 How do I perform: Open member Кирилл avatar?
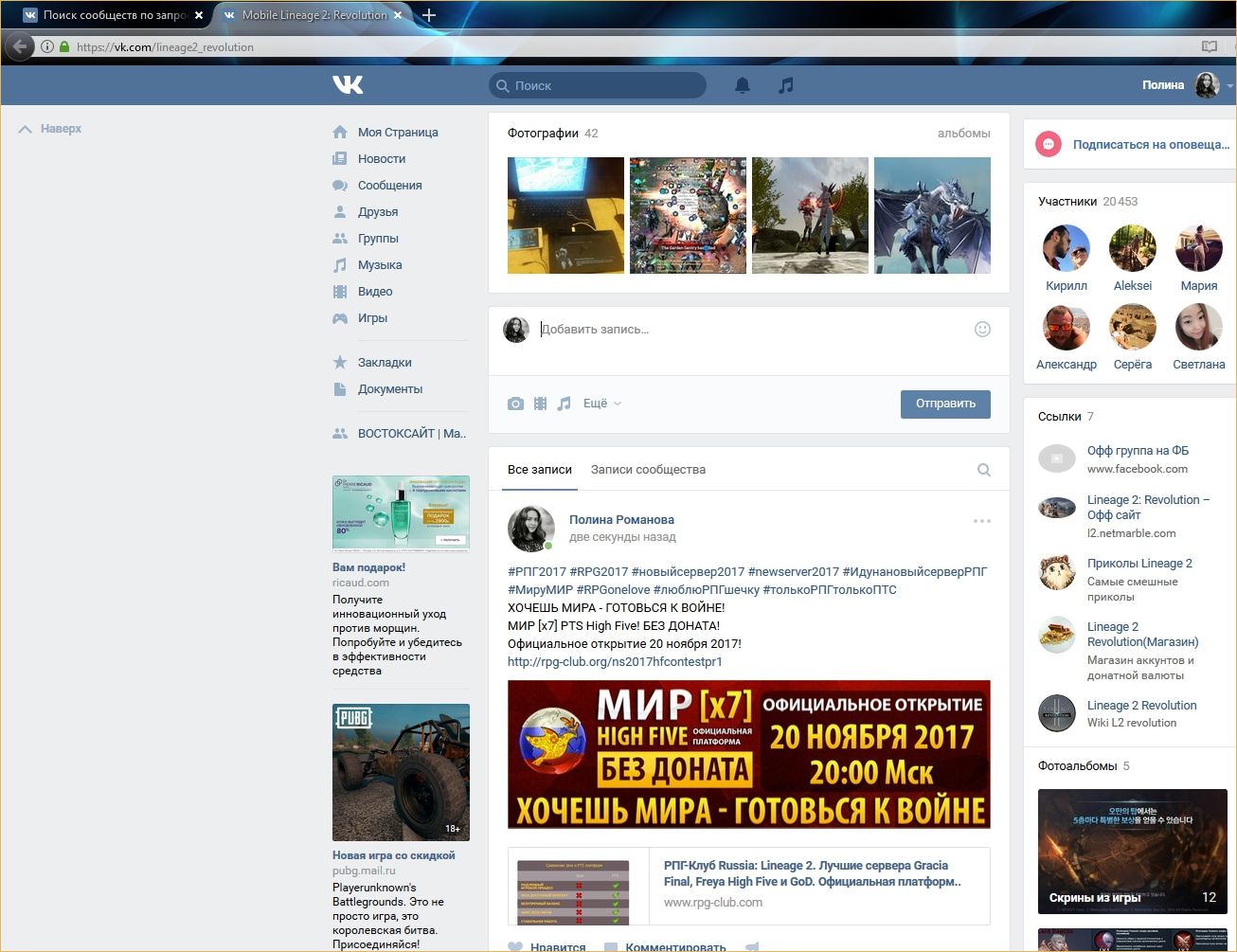pyautogui.click(x=1067, y=248)
